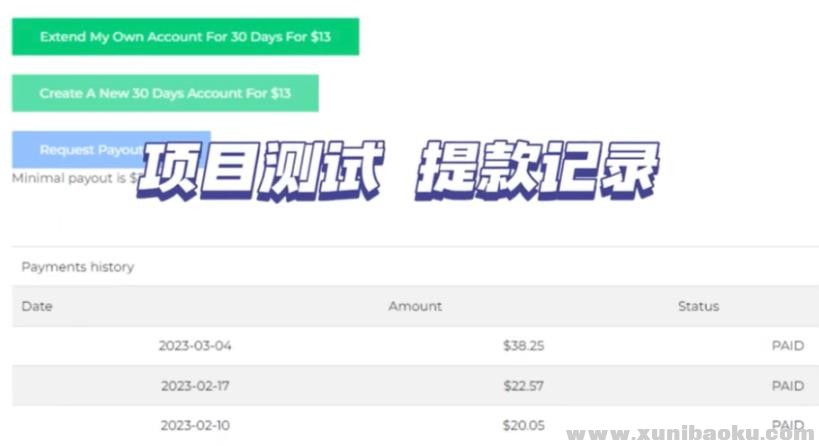Select the Minimal payout notice text

[x=75, y=178]
